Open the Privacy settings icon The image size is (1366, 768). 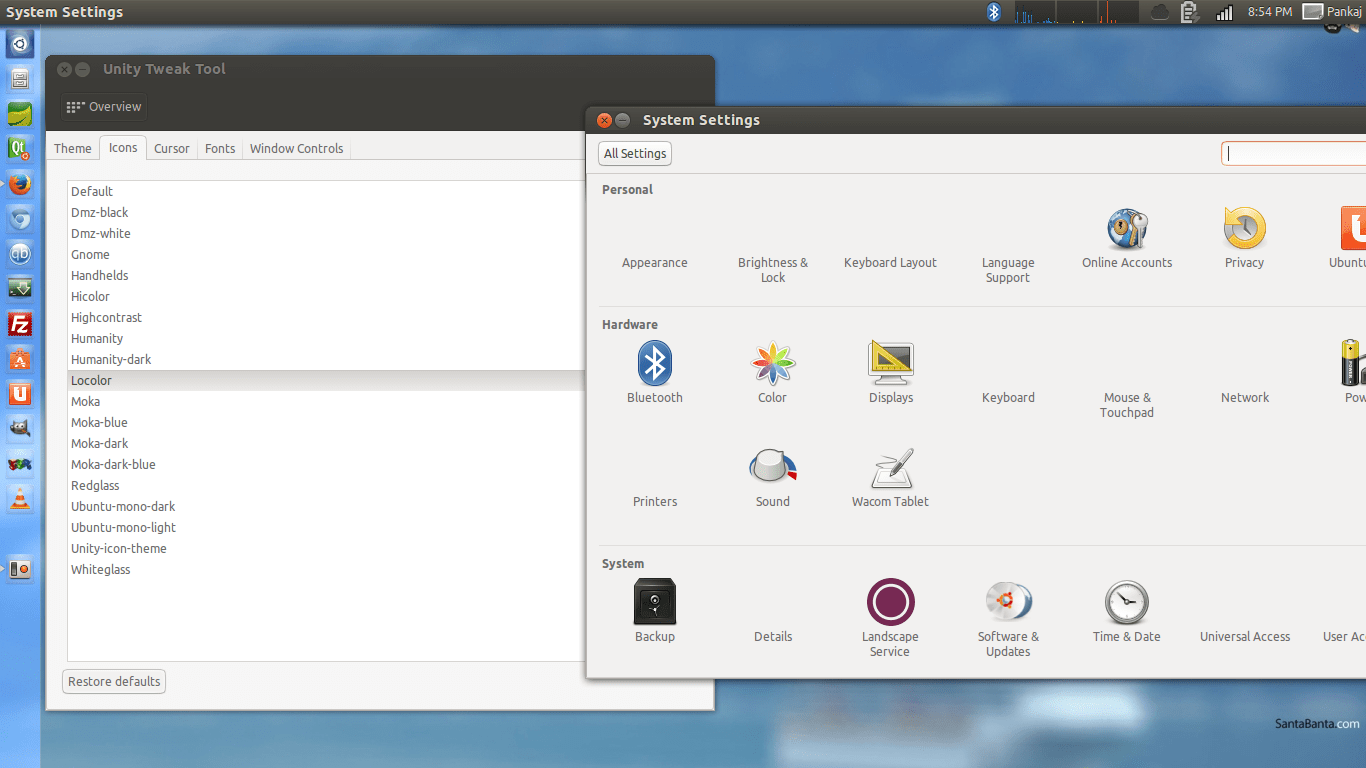1245,238
